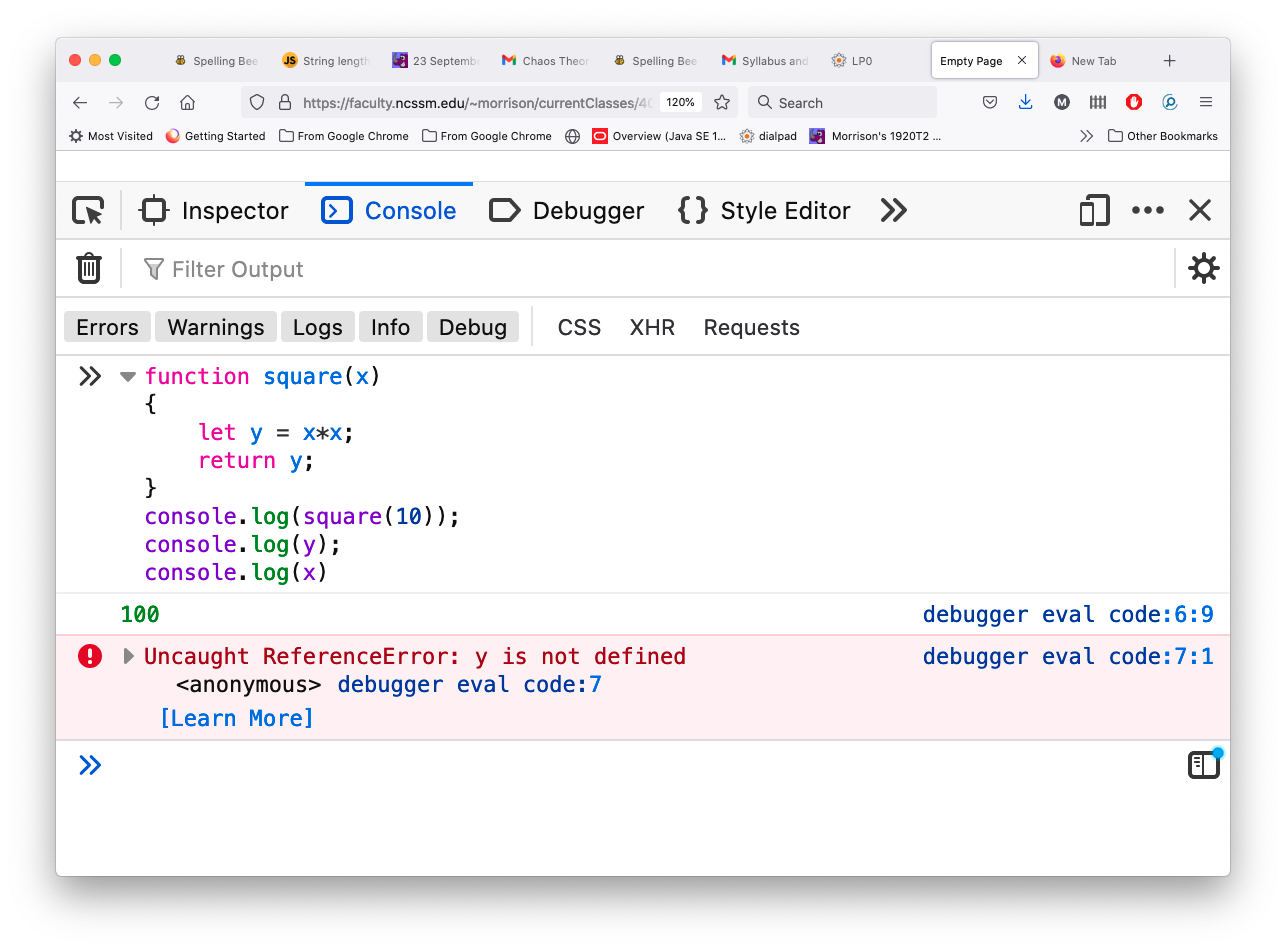Image resolution: width=1286 pixels, height=950 pixels.
Task: Open the devtools three-dot options menu
Action: pos(1148,211)
